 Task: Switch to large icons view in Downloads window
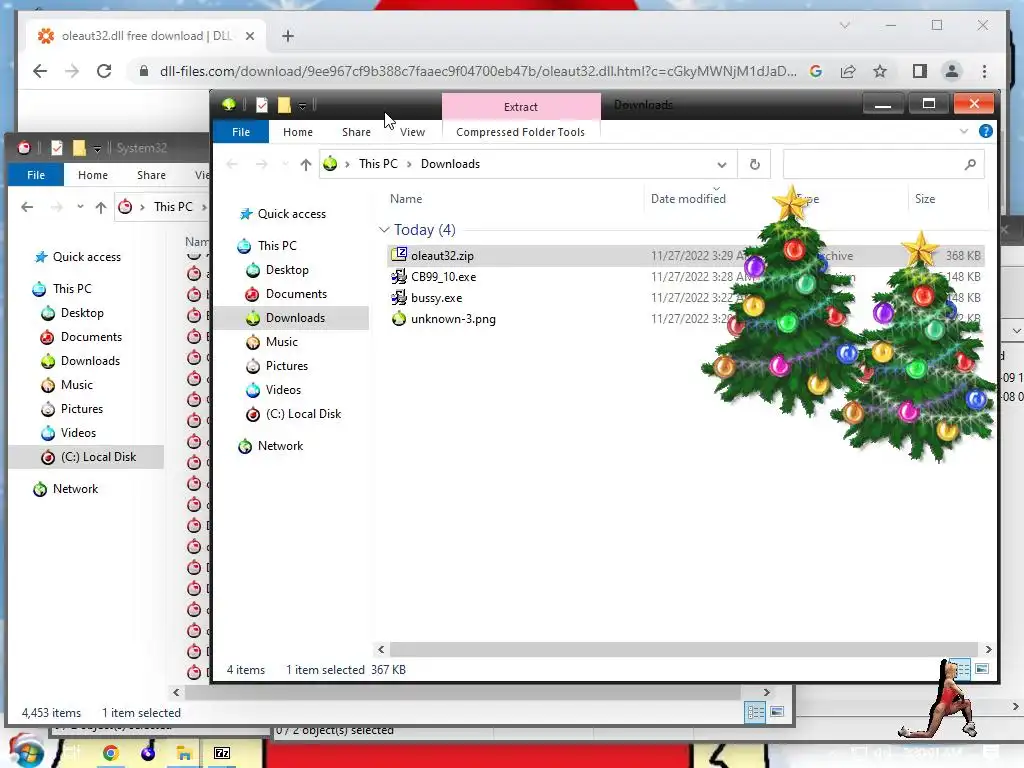click(x=982, y=669)
